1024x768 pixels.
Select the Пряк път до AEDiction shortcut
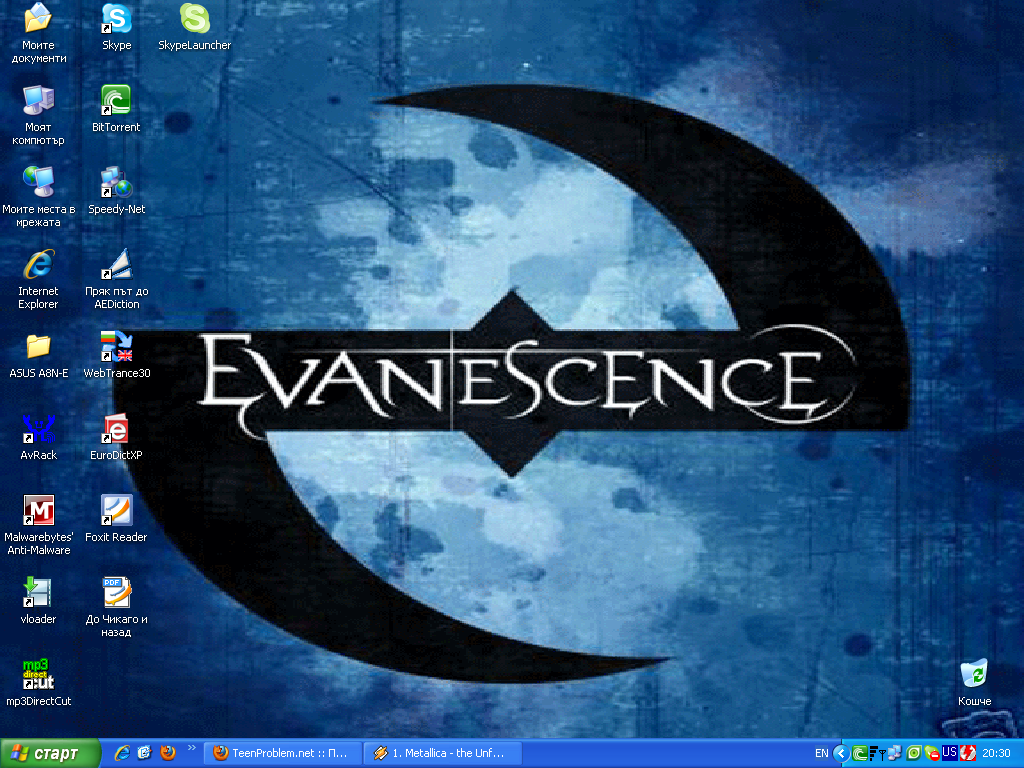[x=116, y=279]
